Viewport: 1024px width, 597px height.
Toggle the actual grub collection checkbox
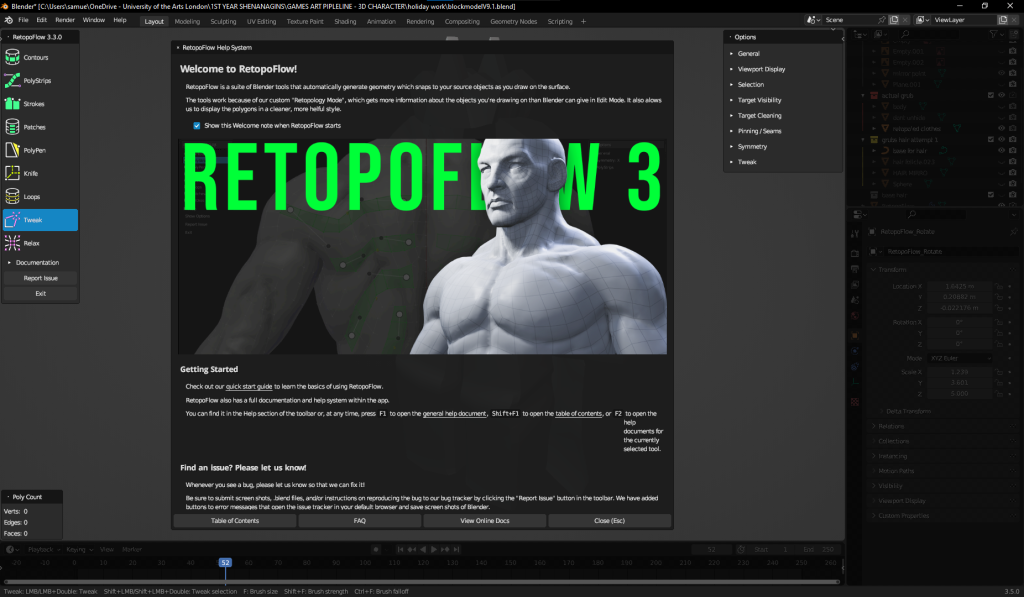[991, 95]
